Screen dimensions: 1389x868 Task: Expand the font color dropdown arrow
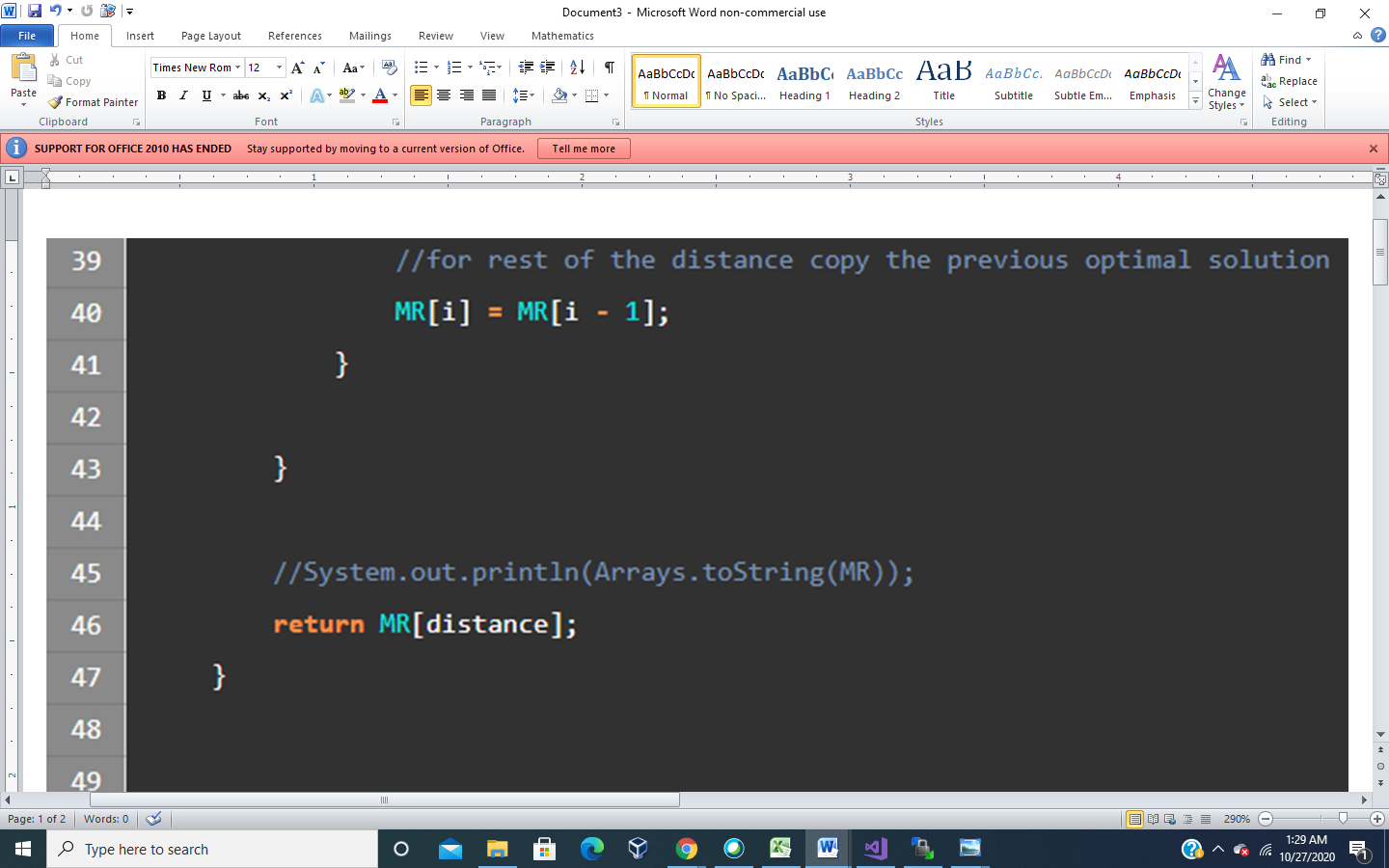click(393, 95)
